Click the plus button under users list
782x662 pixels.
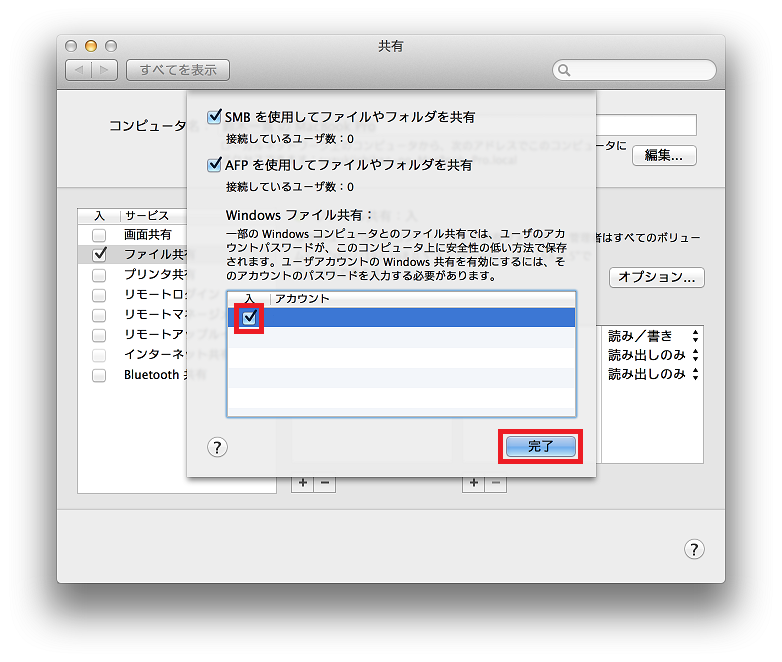(473, 484)
